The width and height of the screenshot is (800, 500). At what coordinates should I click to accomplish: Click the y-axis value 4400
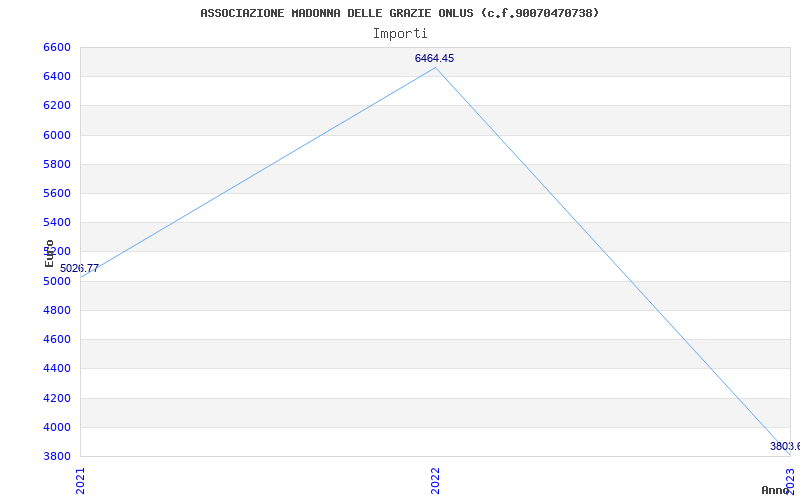[x=57, y=368]
